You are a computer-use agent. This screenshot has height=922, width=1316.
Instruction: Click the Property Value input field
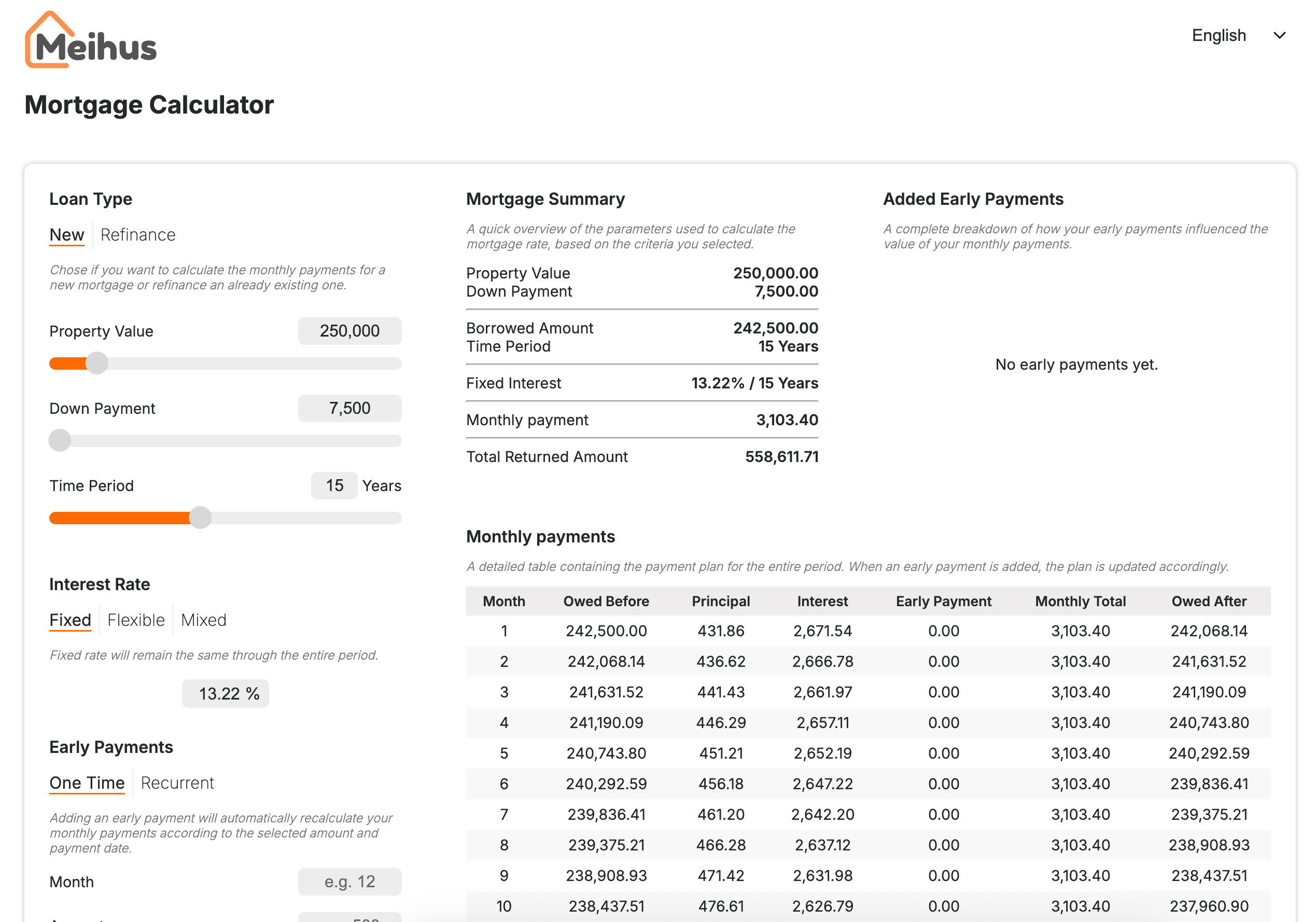(349, 331)
